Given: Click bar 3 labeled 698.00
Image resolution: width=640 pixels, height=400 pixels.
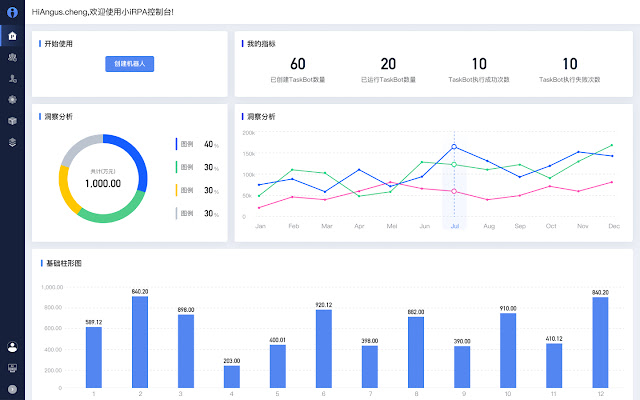Looking at the screenshot, I should point(186,351).
